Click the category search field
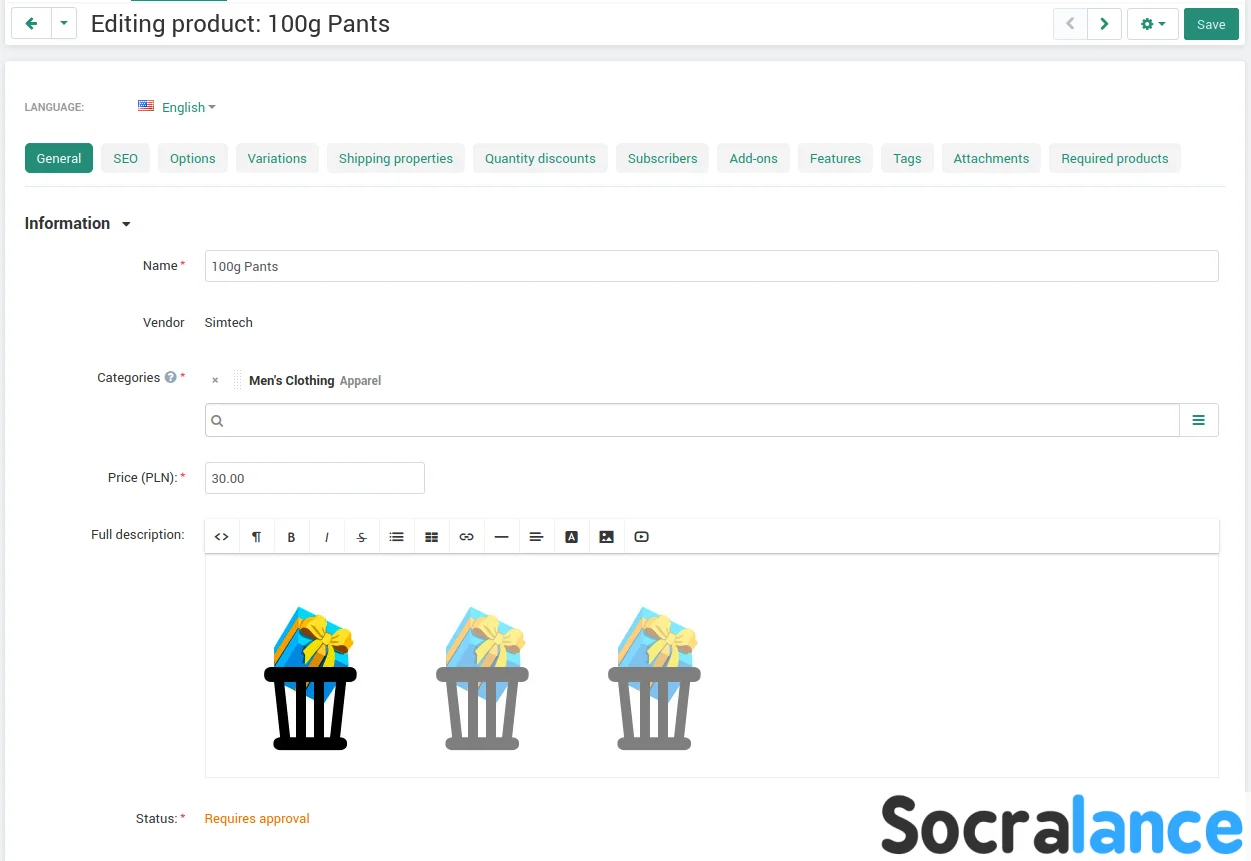Screen dimensions: 1251x861 692,420
